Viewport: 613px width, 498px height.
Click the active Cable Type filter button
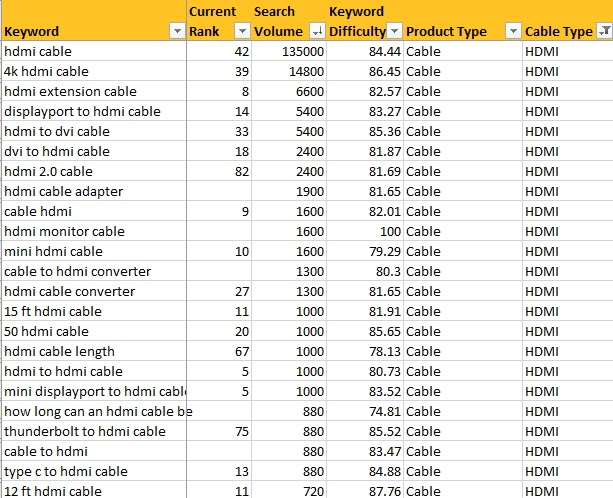[603, 31]
